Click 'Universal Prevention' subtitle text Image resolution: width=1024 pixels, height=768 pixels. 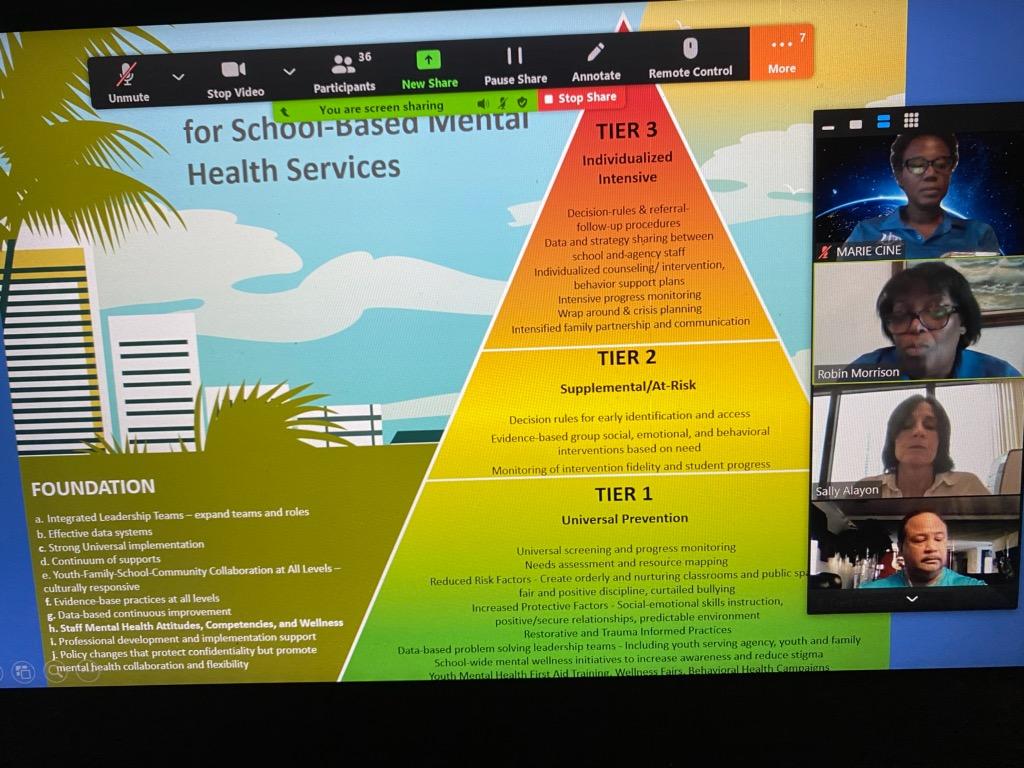(x=625, y=519)
